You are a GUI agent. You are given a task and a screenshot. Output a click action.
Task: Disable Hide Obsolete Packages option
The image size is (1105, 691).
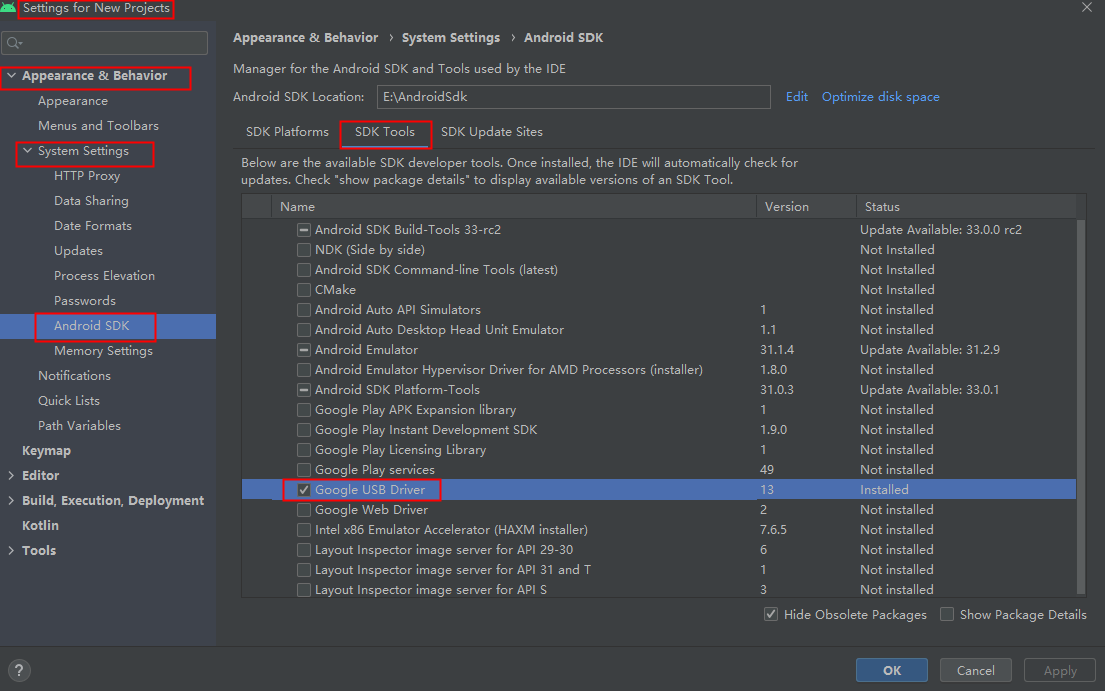(771, 614)
